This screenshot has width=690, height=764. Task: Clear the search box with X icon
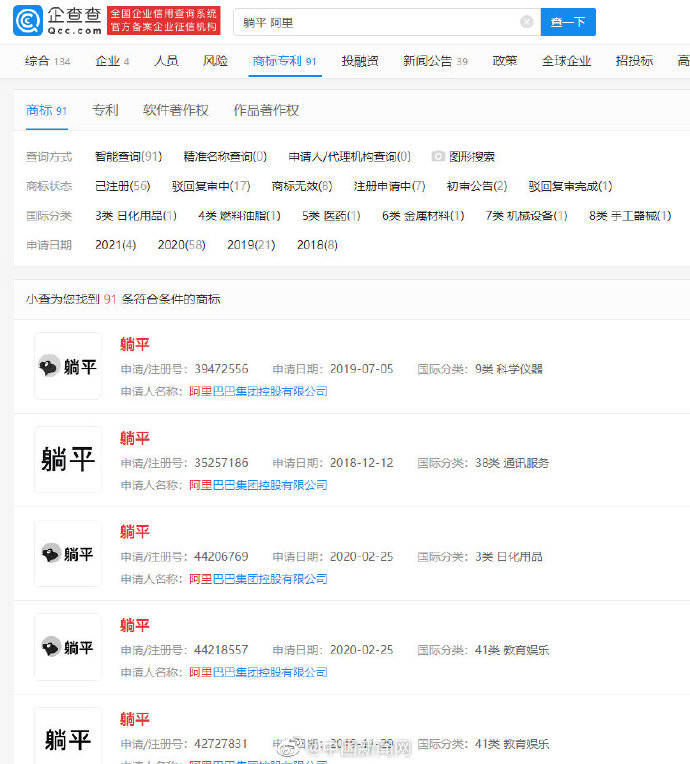click(x=526, y=22)
